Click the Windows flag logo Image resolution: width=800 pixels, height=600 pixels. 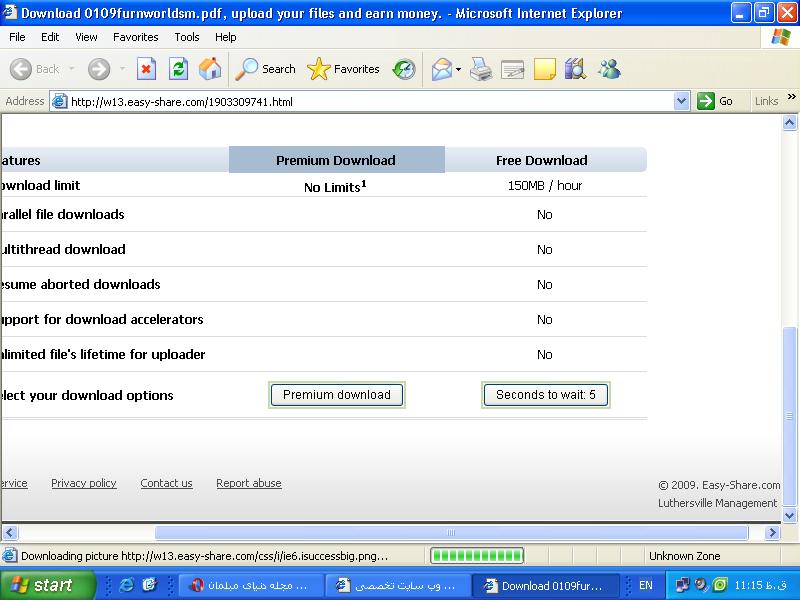(781, 37)
